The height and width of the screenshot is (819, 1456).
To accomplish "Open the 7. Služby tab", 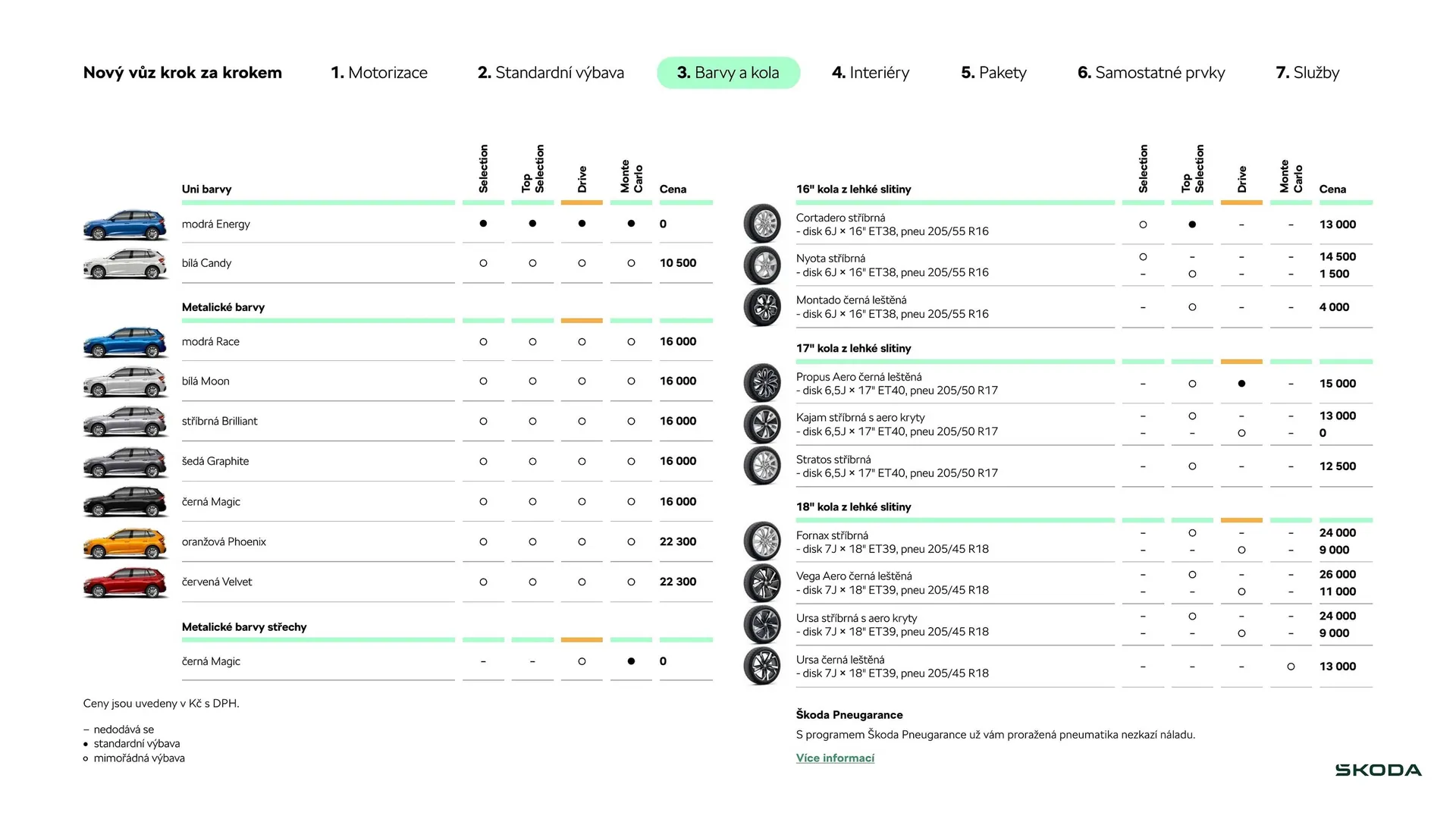I will 1307,73.
